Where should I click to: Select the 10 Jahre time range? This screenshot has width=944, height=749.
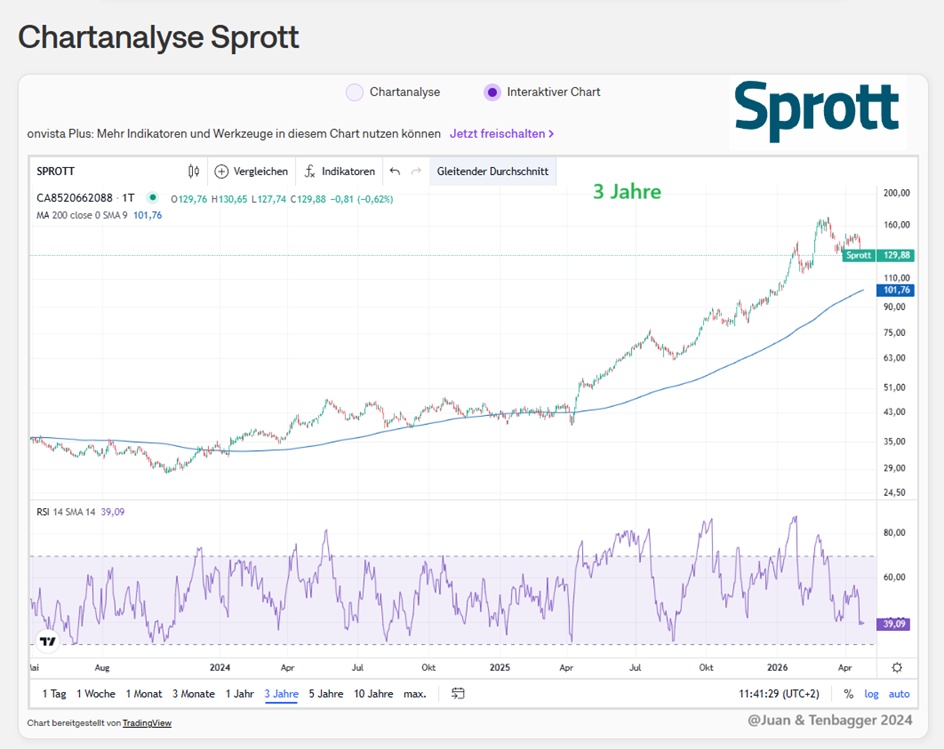click(373, 694)
